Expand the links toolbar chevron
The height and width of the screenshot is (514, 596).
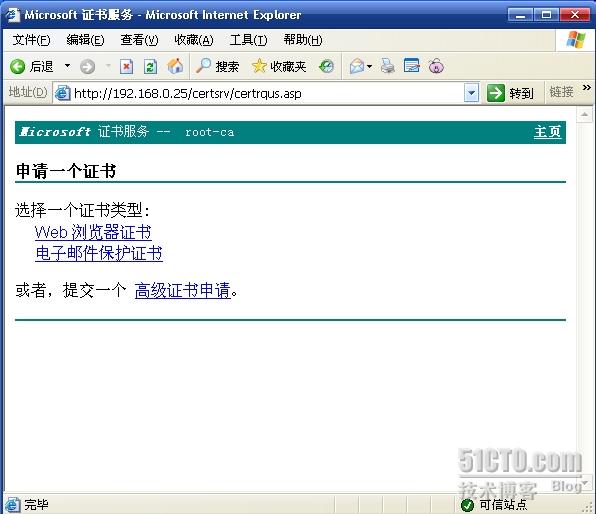coord(587,88)
